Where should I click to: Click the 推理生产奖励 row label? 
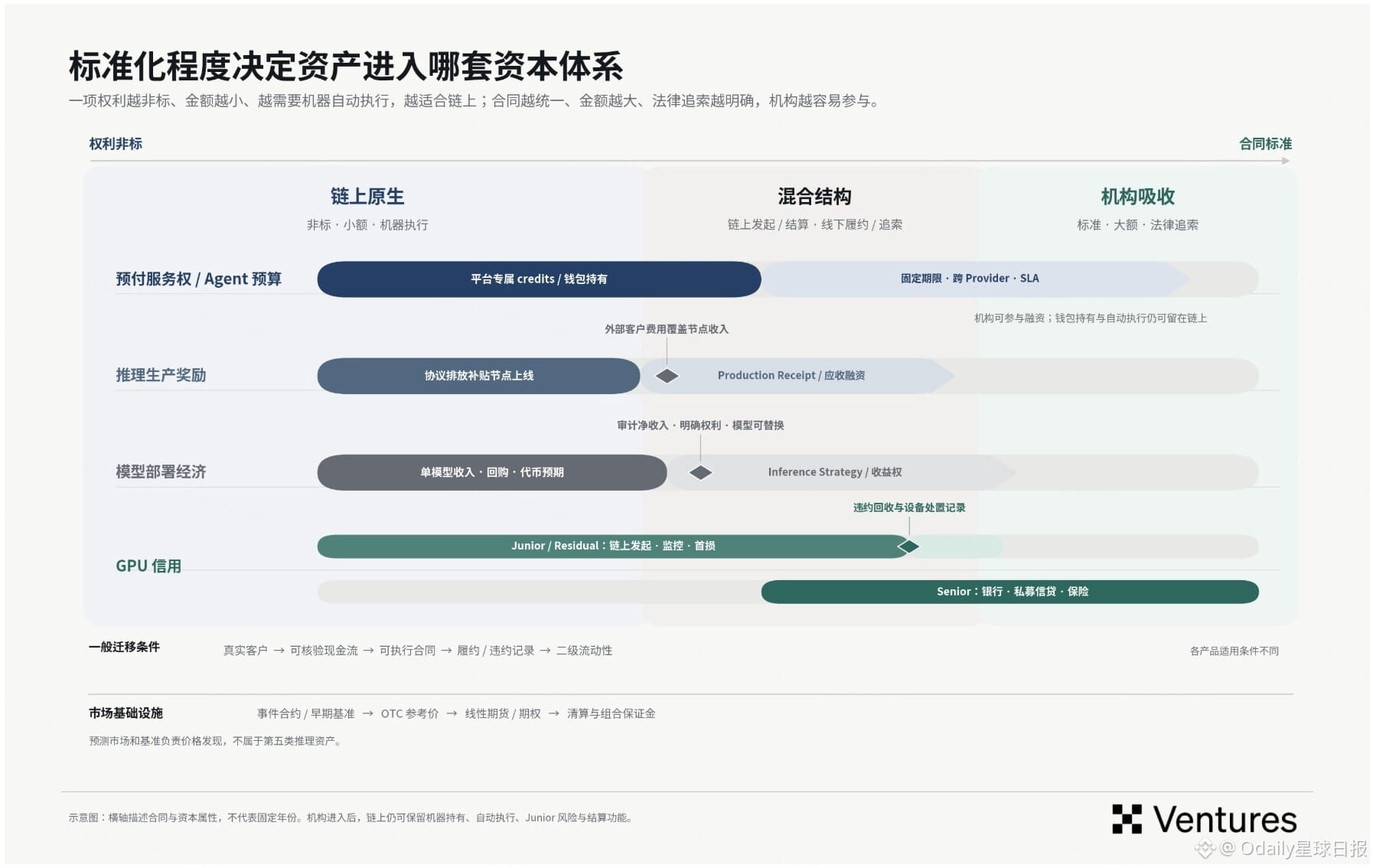(x=161, y=375)
